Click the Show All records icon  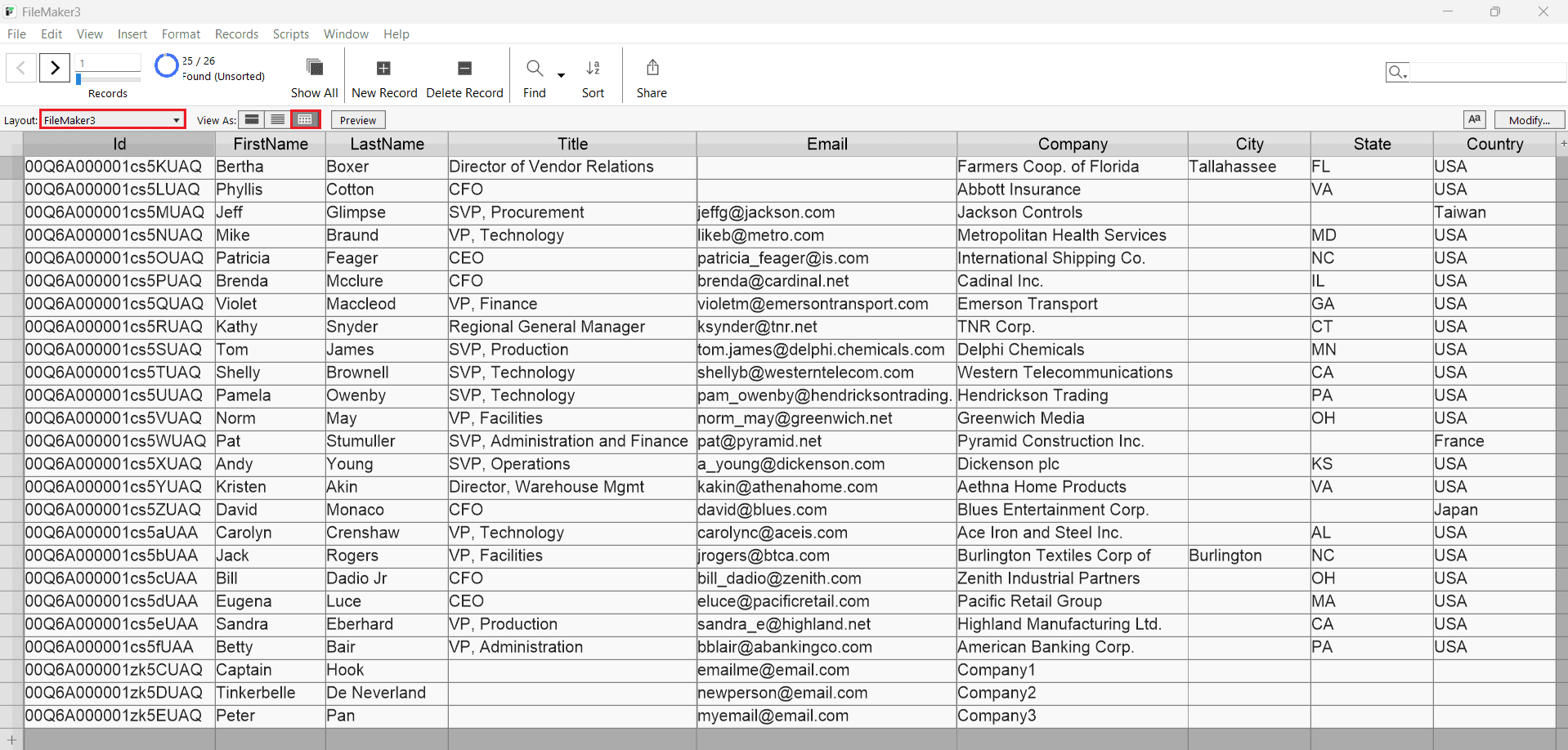(314, 68)
